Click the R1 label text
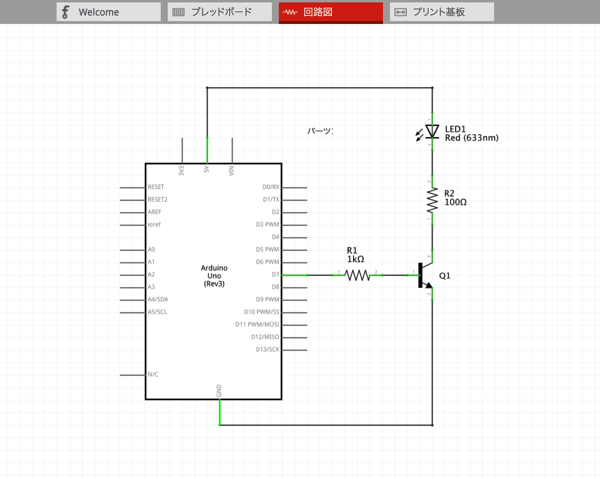The width and height of the screenshot is (600, 479). [x=352, y=251]
